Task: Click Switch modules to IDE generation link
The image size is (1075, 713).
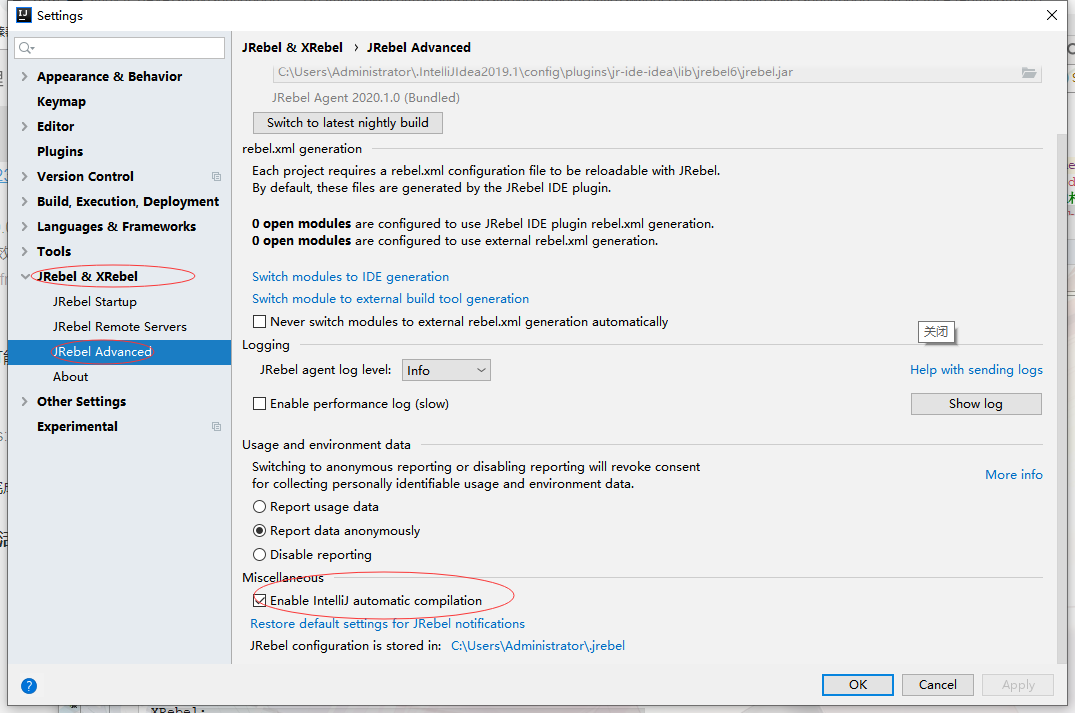Action: pyautogui.click(x=350, y=277)
